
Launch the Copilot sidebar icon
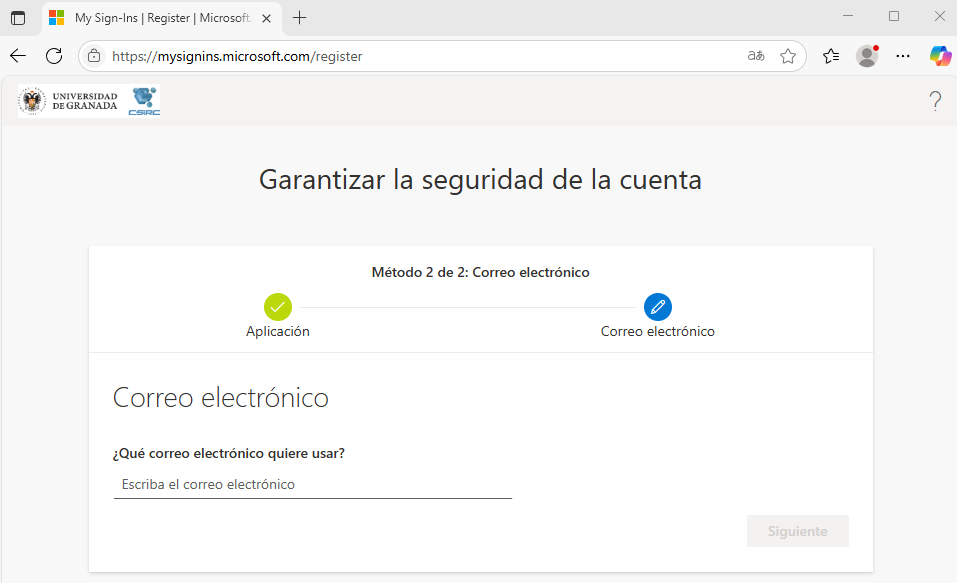click(x=940, y=56)
